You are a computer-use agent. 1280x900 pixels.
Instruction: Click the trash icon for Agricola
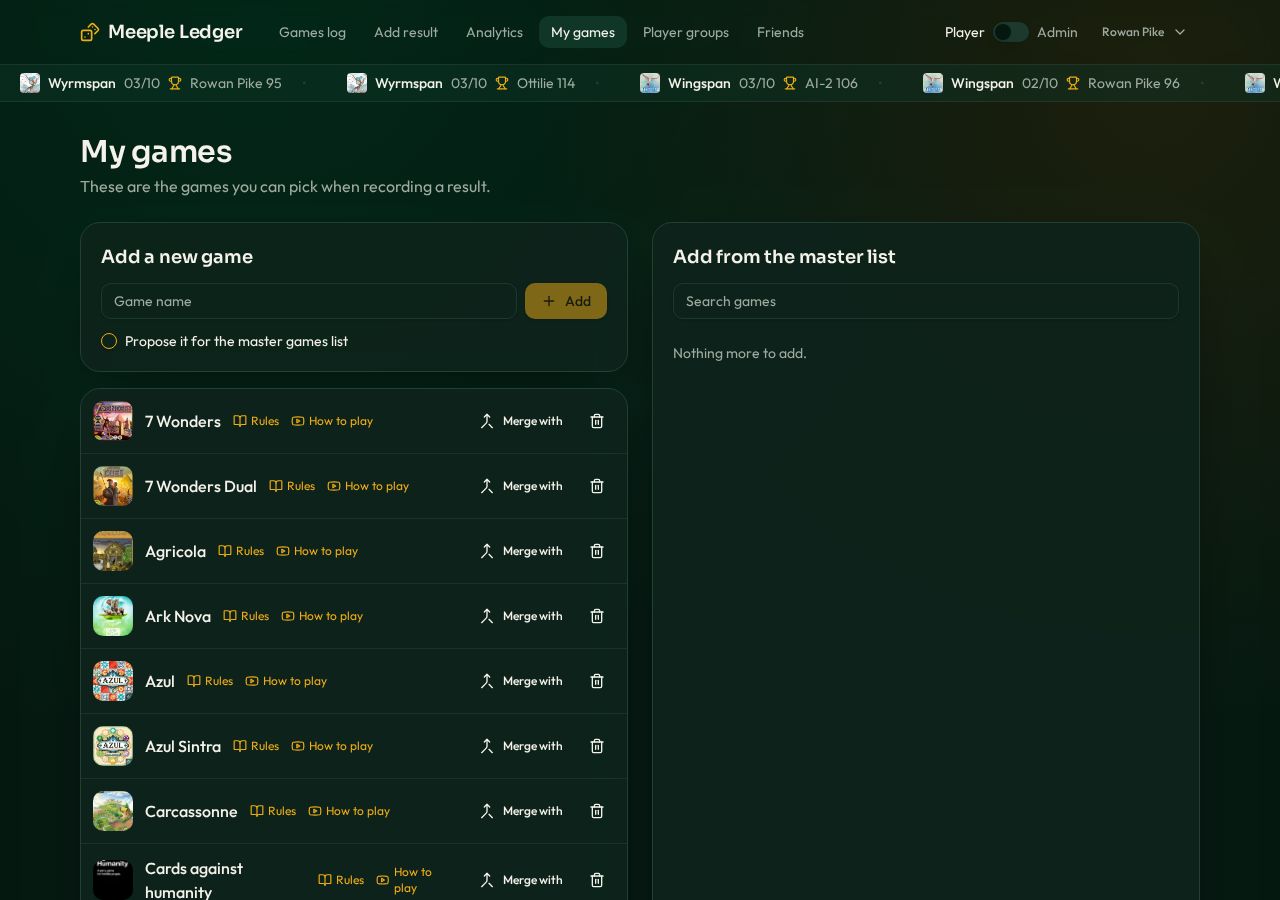click(x=597, y=551)
